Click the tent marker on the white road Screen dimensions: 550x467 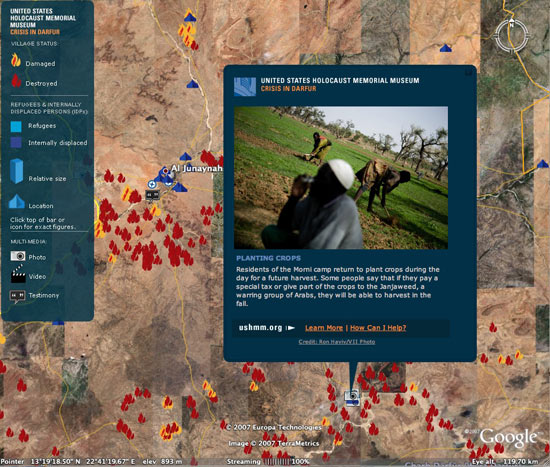coord(192,84)
